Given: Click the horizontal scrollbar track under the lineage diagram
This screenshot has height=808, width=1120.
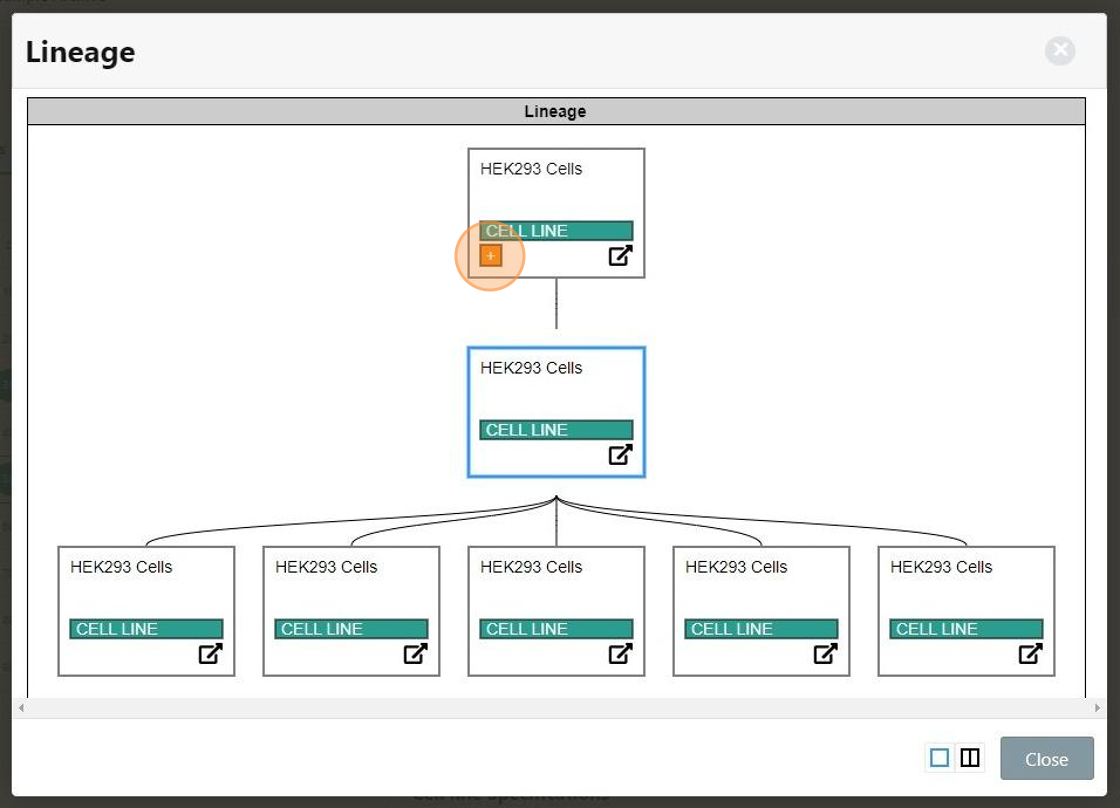Looking at the screenshot, I should [x=559, y=708].
